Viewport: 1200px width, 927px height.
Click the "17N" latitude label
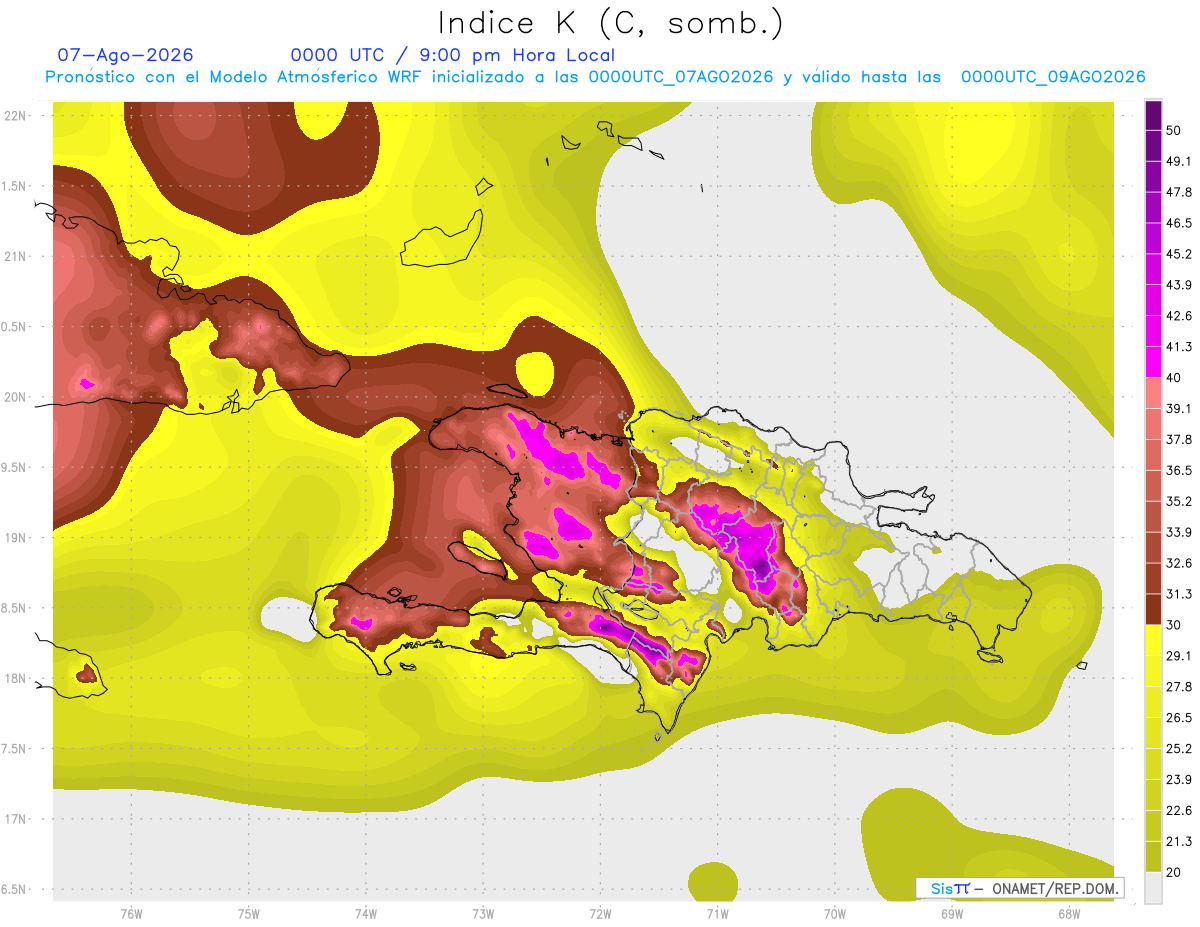point(14,819)
